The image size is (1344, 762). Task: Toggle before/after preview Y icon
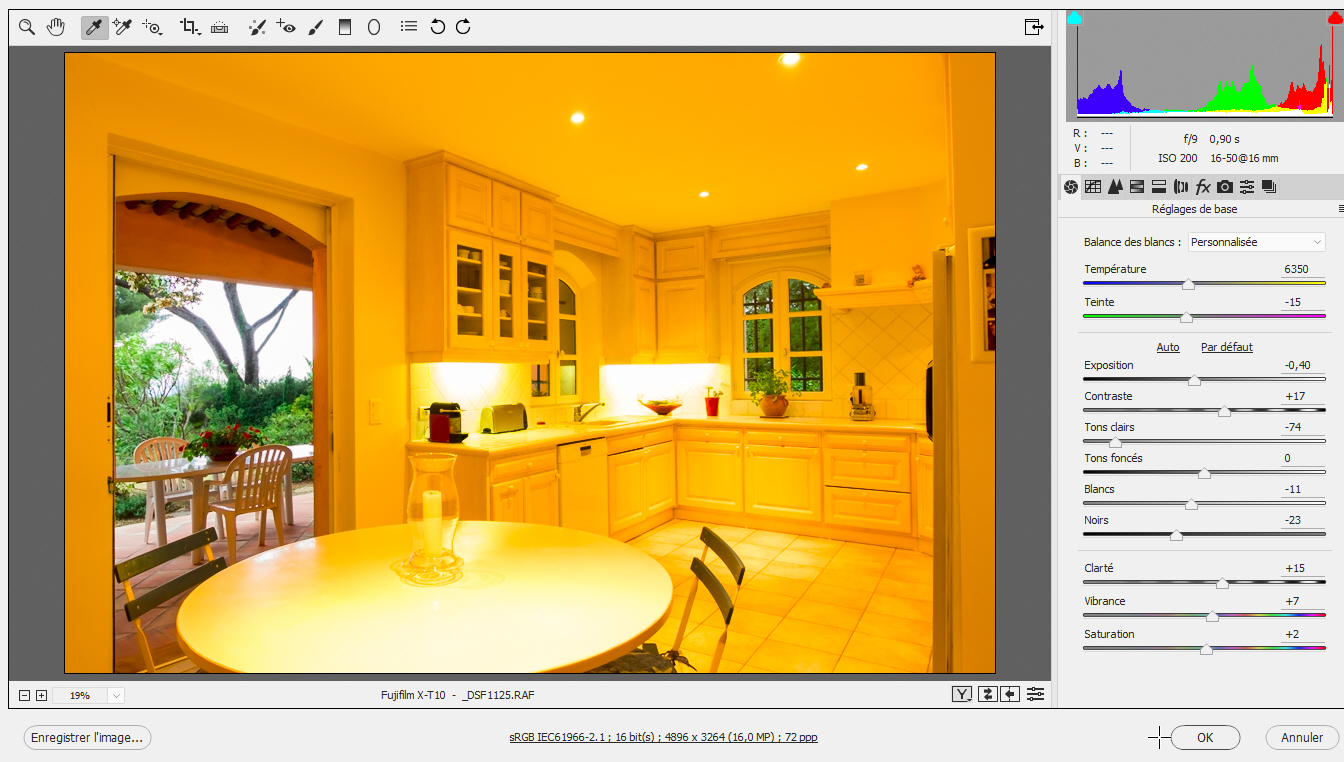[962, 694]
